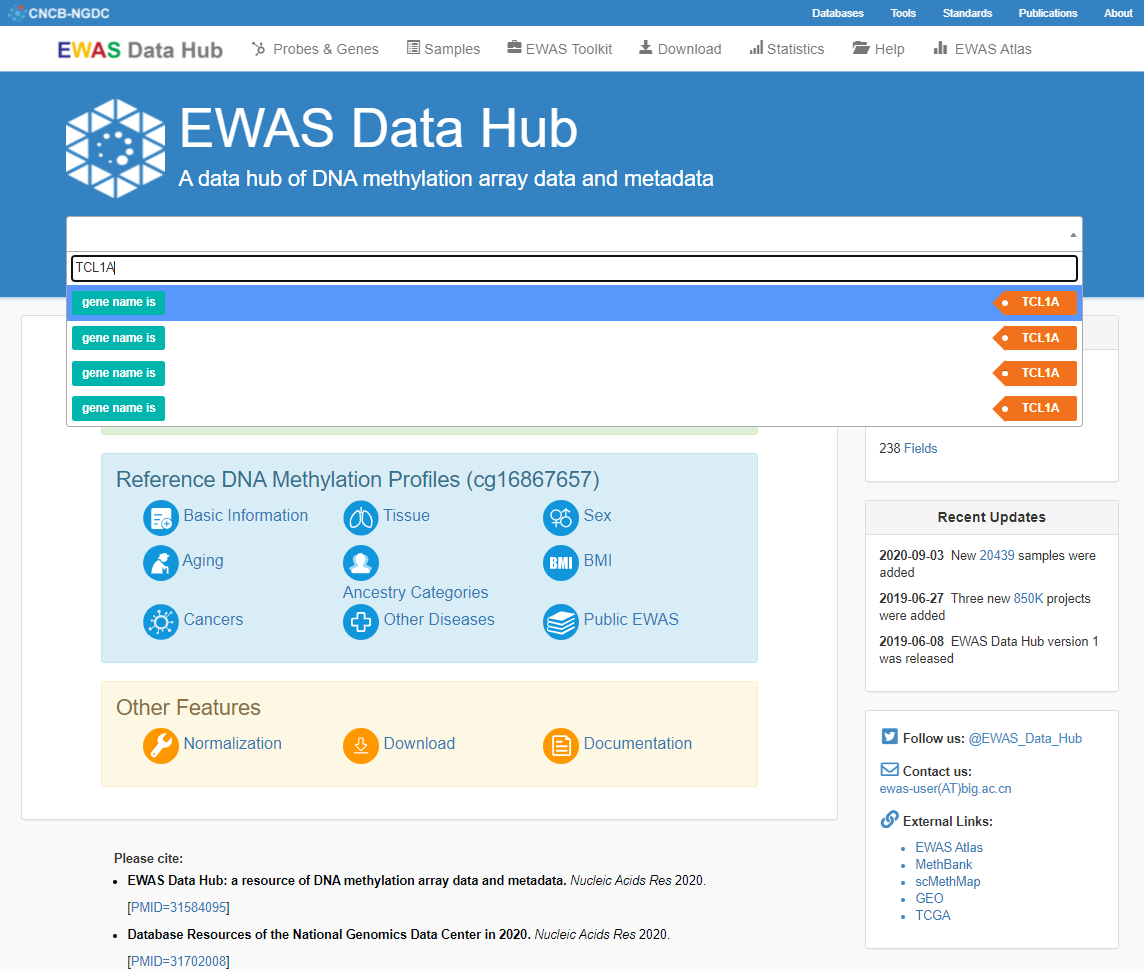Screen dimensions: 1144x971
Task: Click the Fields link beside 238
Action: pos(920,449)
